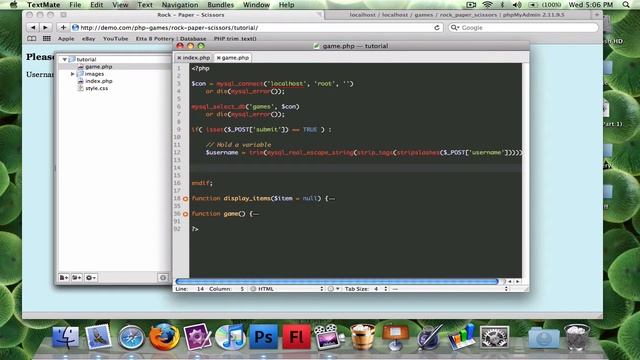Expand the folded game() function at line 36
The image size is (640, 360).
(x=185, y=214)
